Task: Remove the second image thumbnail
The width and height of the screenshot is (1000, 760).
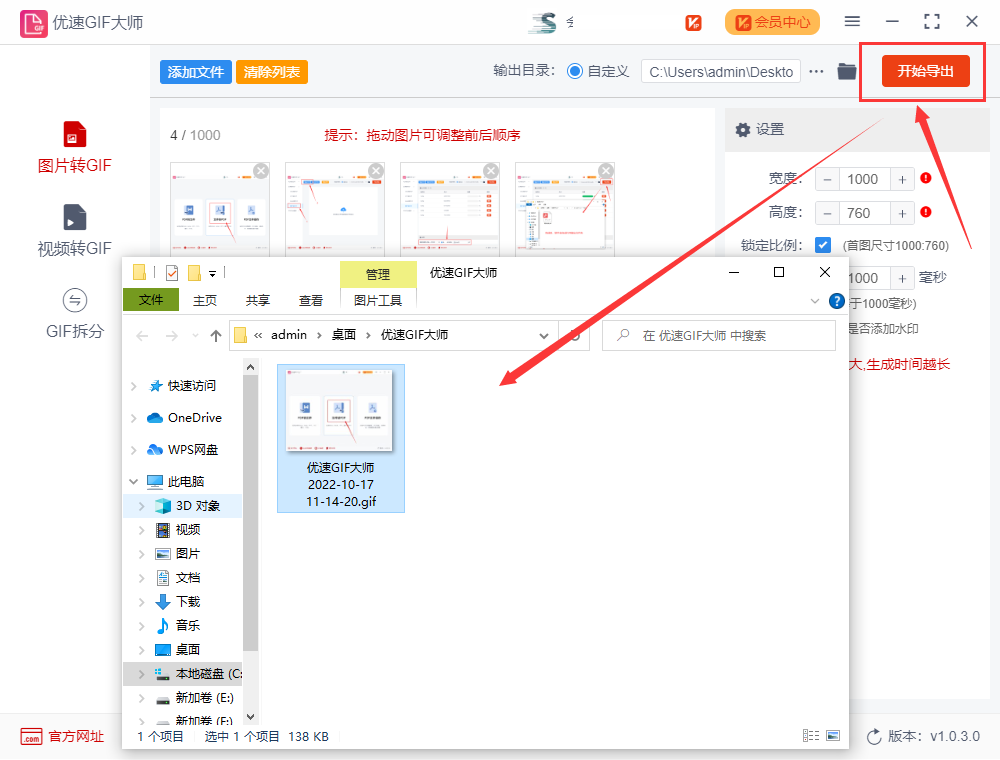Action: 376,171
